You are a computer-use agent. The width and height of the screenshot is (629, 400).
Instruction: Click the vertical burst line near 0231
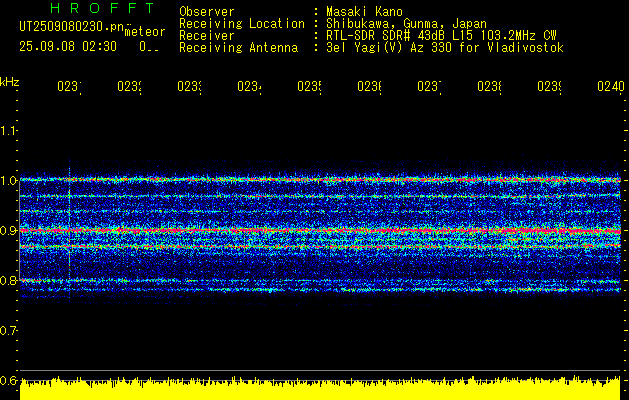[x=69, y=225]
